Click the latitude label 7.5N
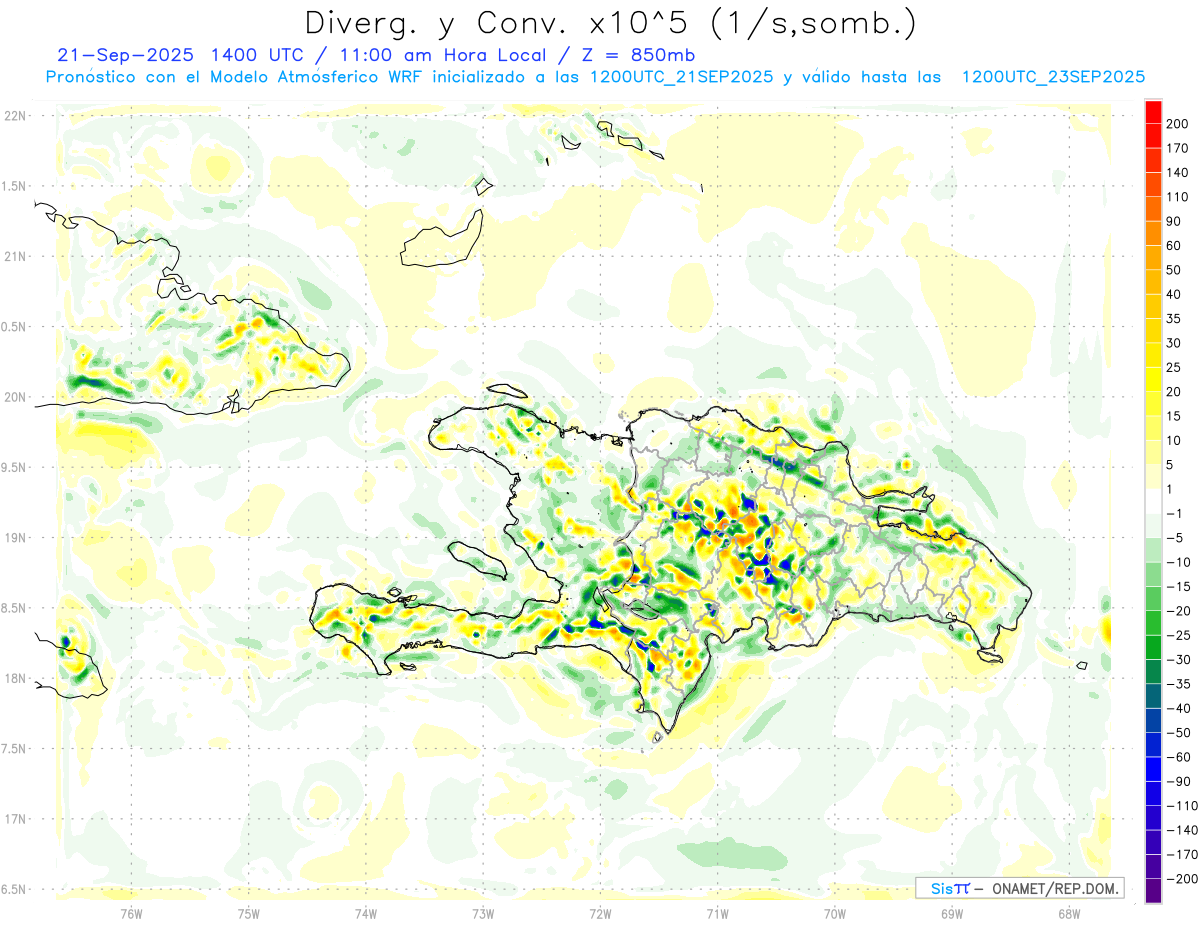1200x927 pixels. (x=13, y=749)
